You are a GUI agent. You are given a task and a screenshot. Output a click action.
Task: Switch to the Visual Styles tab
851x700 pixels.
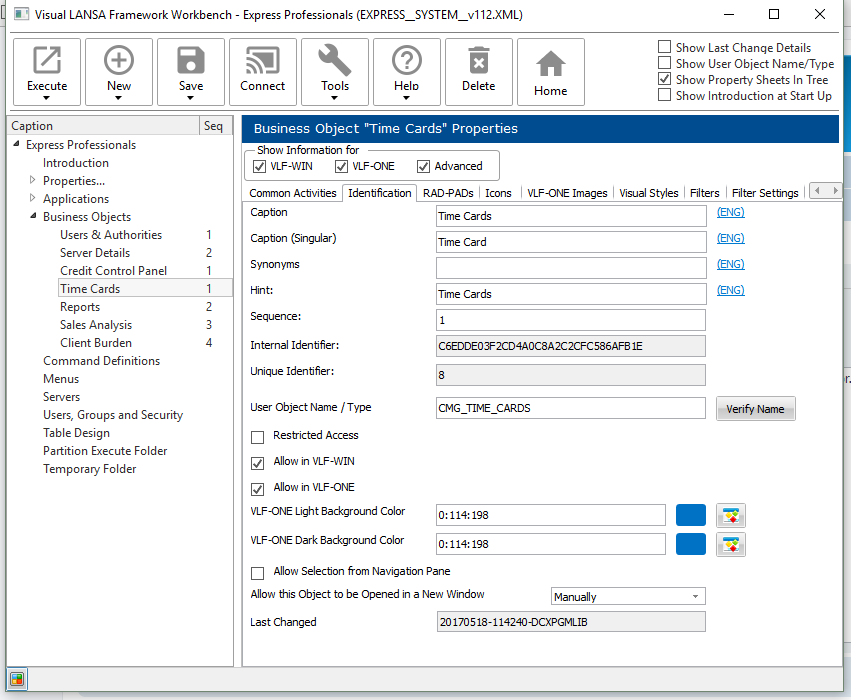coord(649,193)
